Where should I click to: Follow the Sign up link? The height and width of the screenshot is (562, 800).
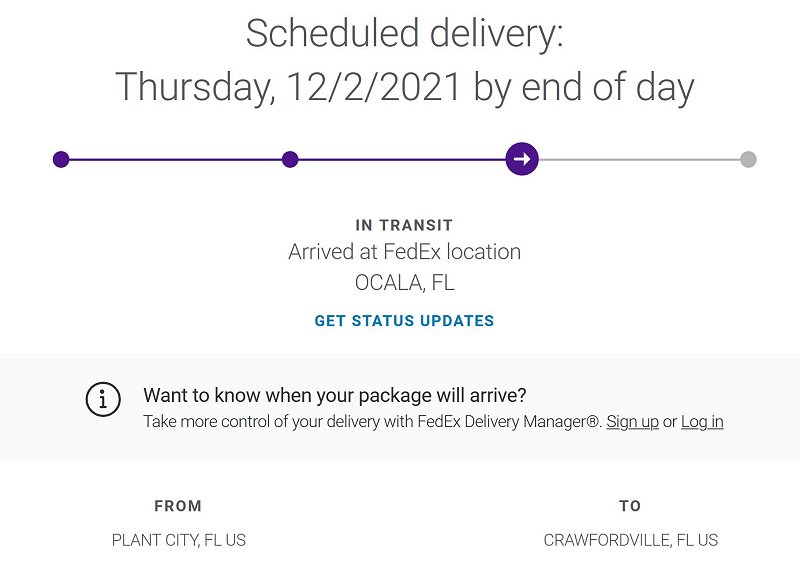[632, 422]
